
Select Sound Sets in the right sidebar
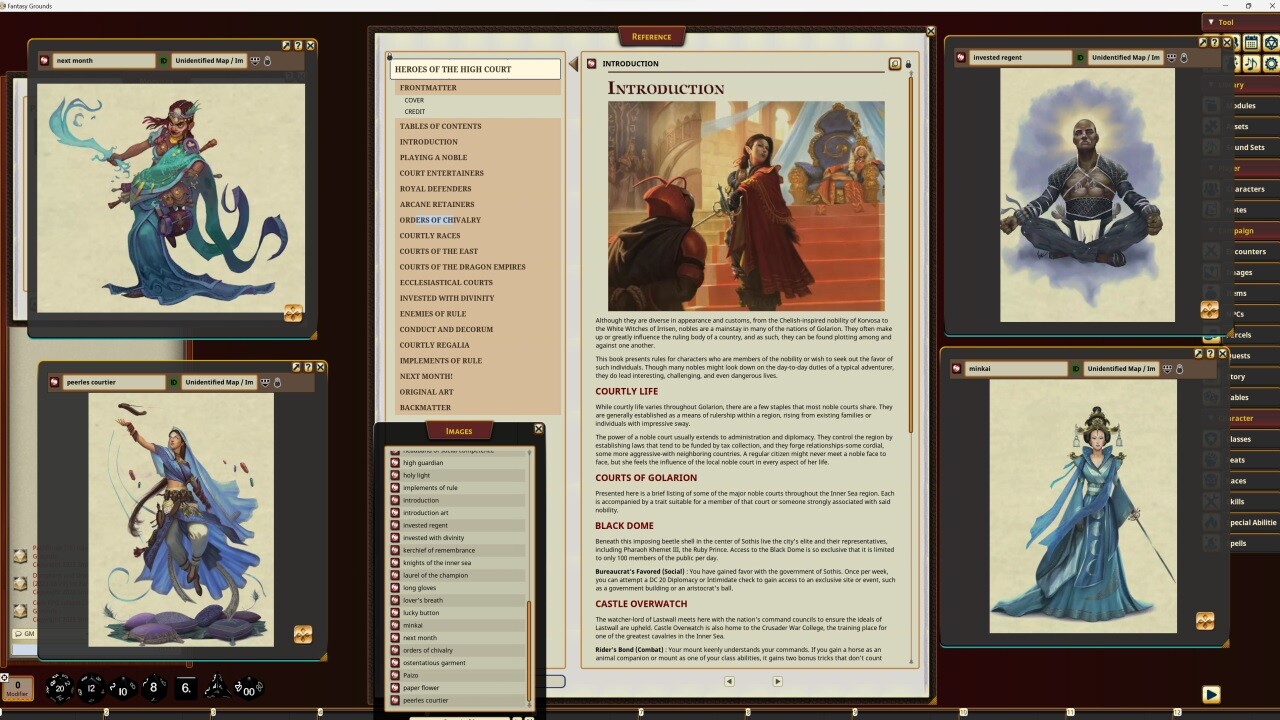(x=1250, y=147)
